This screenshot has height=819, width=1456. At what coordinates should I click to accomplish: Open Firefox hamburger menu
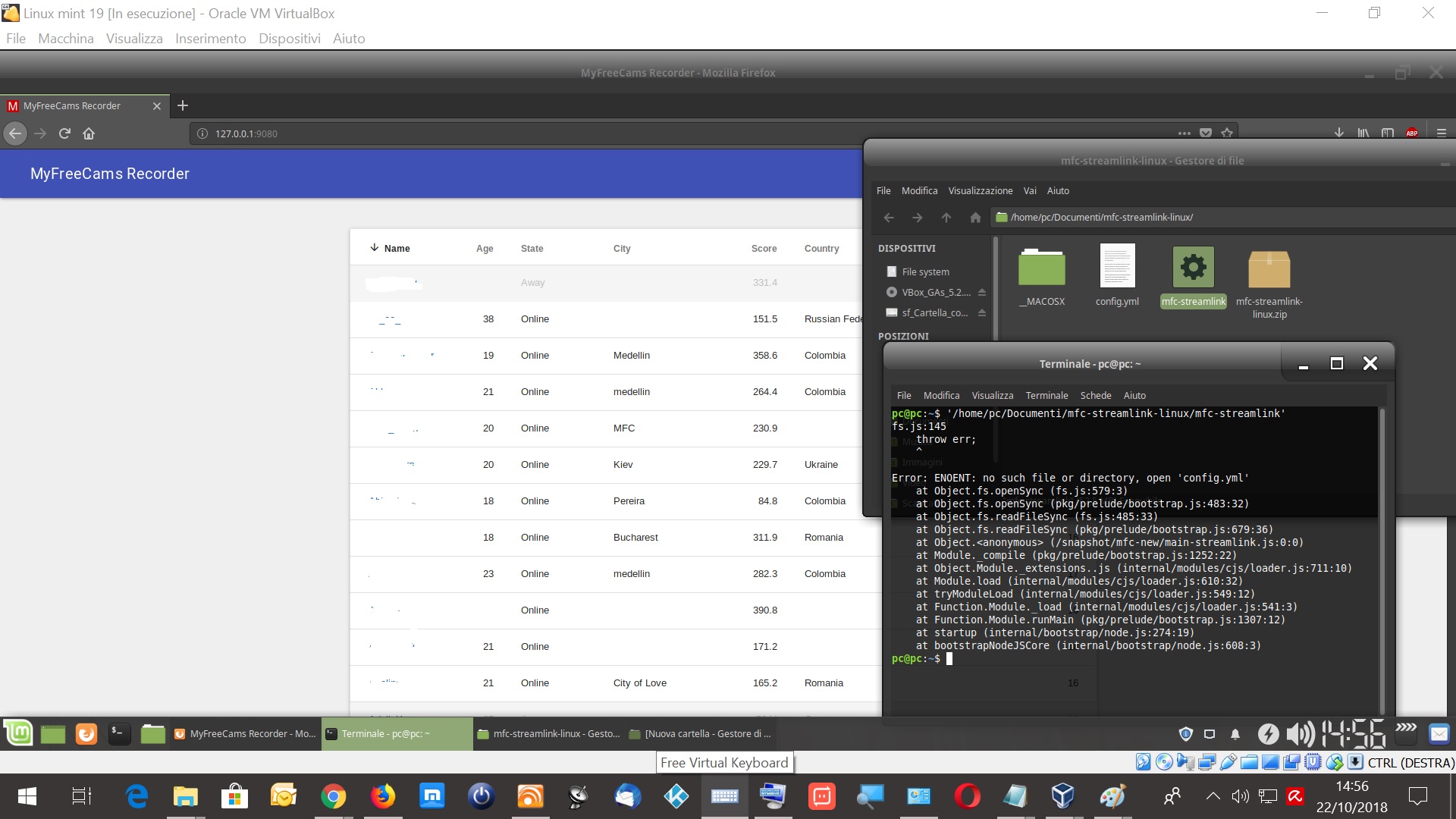pyautogui.click(x=1441, y=133)
